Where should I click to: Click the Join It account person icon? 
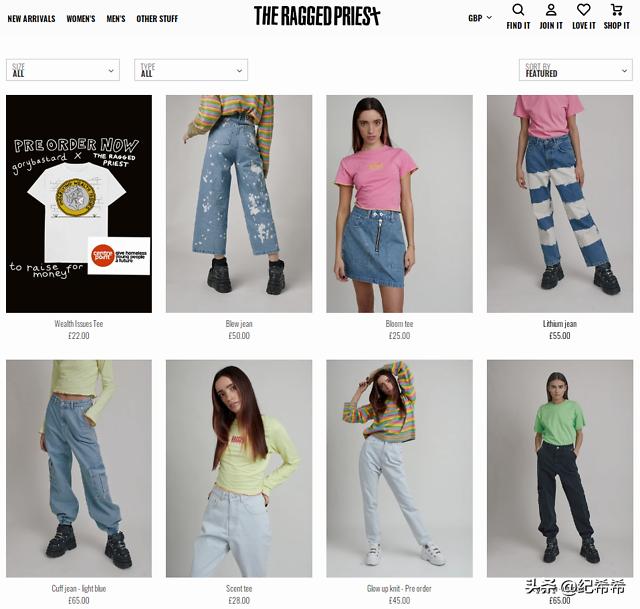click(x=551, y=10)
